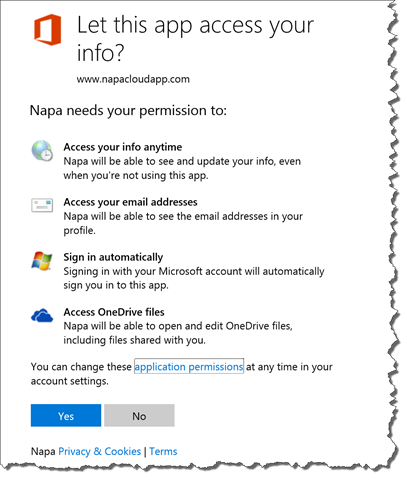Open the Privacy & Cookies link
This screenshot has height=480, width=407.
click(x=100, y=451)
